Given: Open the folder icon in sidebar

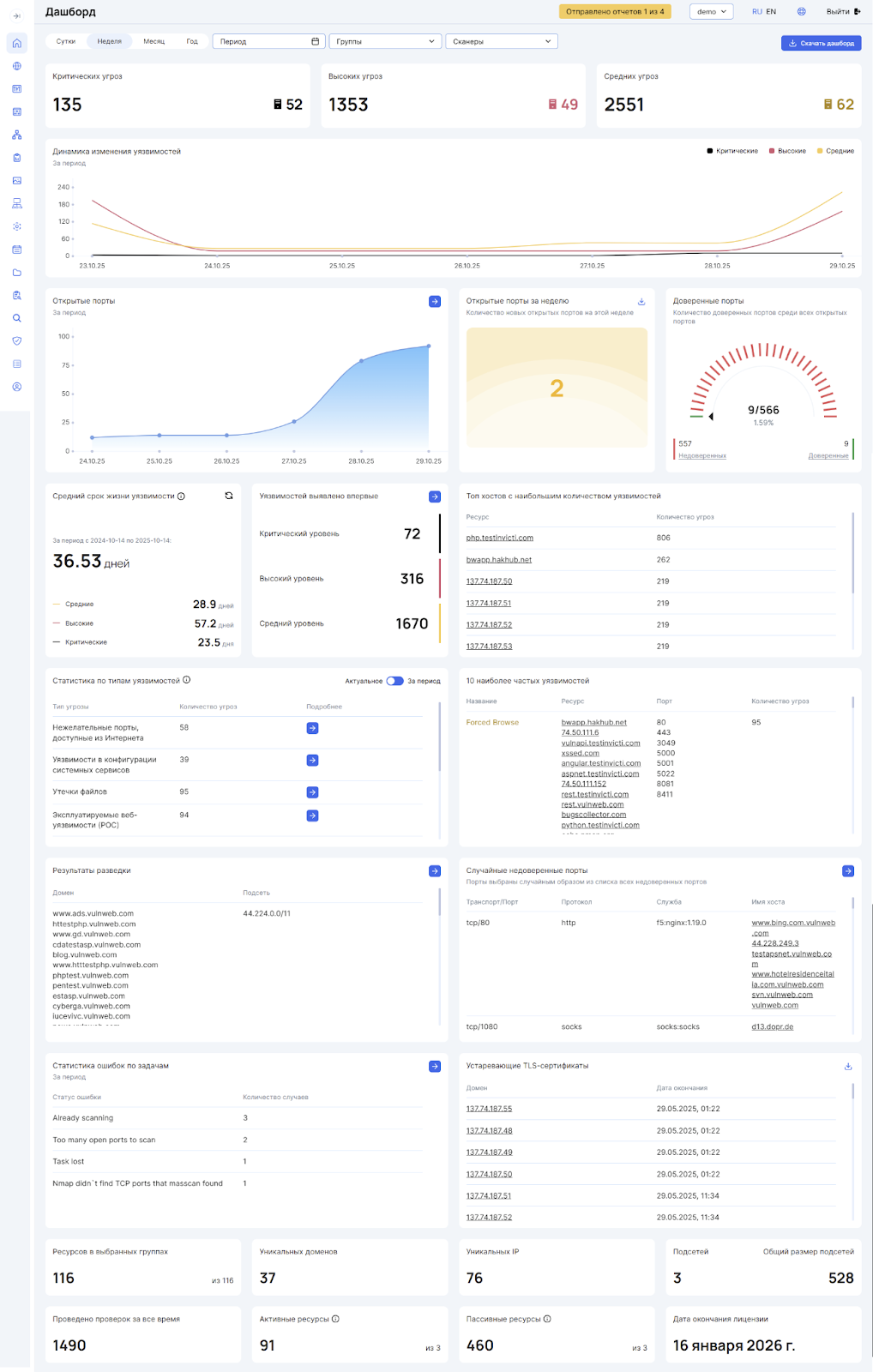Looking at the screenshot, I should tap(16, 273).
